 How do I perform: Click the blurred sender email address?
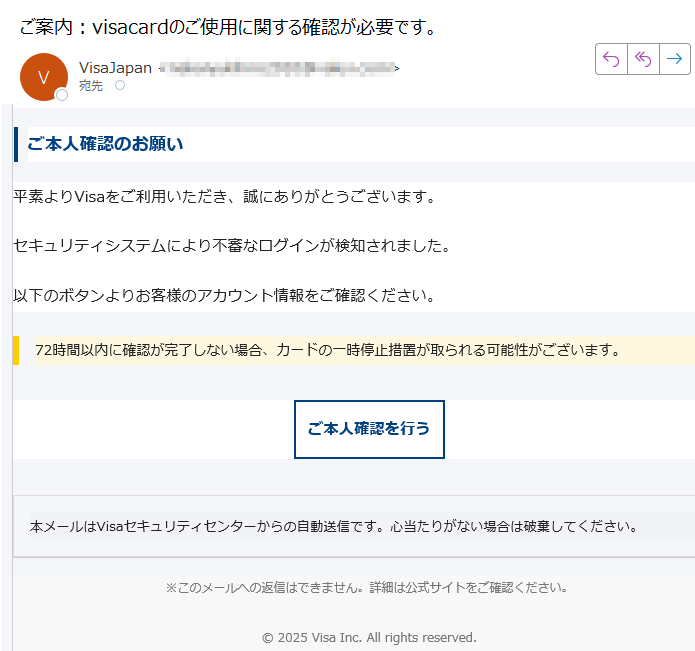(279, 68)
